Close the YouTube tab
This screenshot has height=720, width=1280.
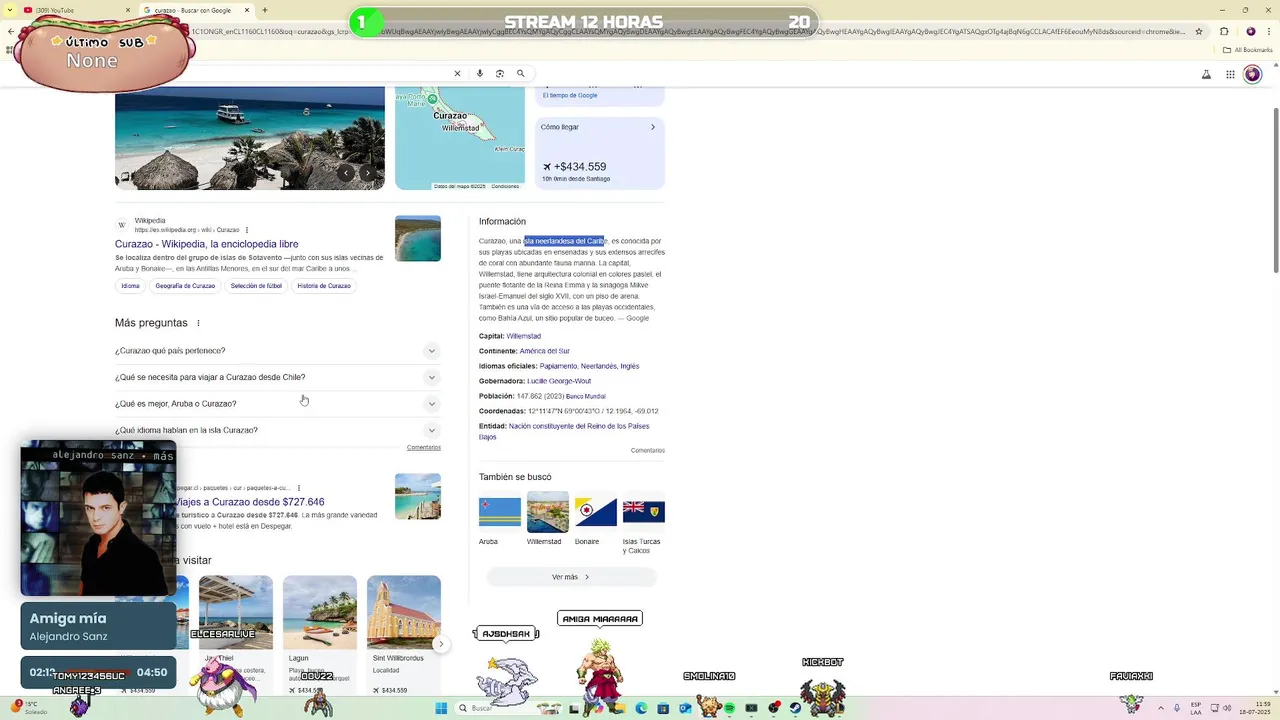click(127, 10)
